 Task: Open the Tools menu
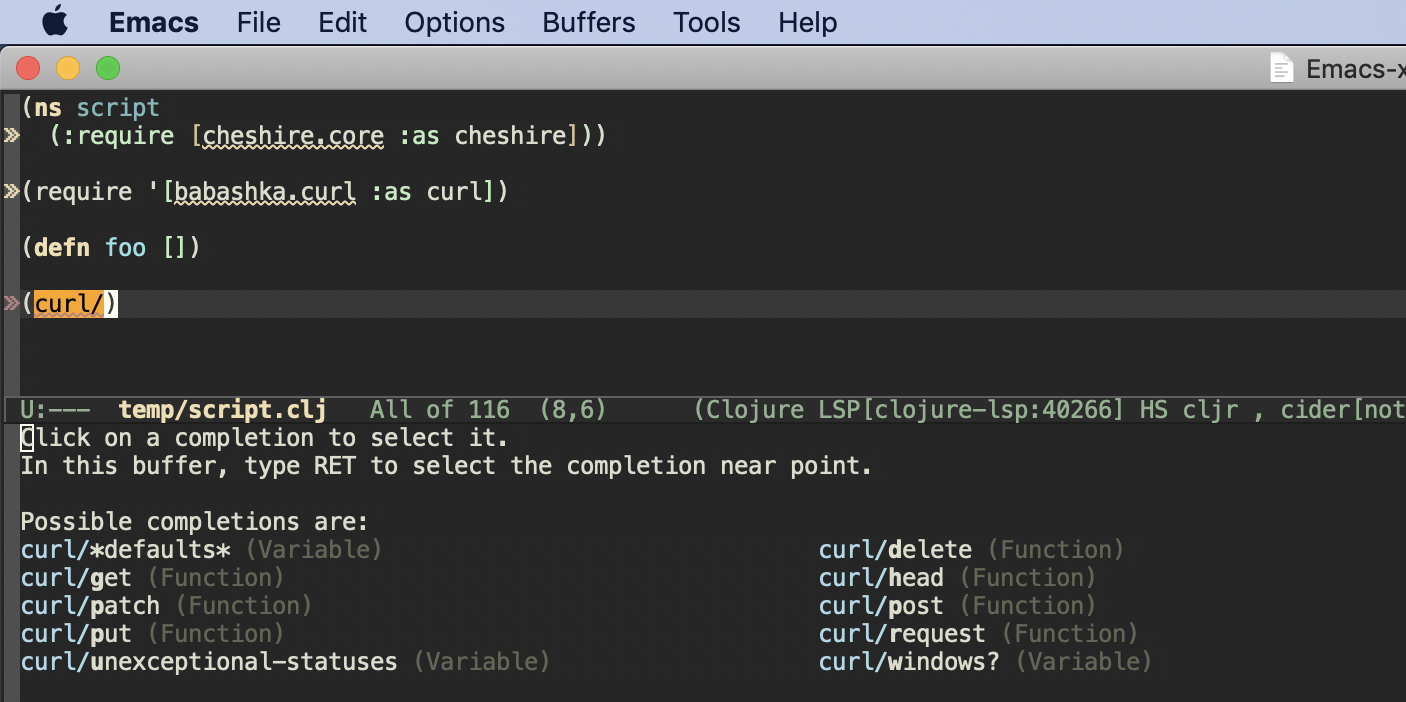tap(706, 22)
